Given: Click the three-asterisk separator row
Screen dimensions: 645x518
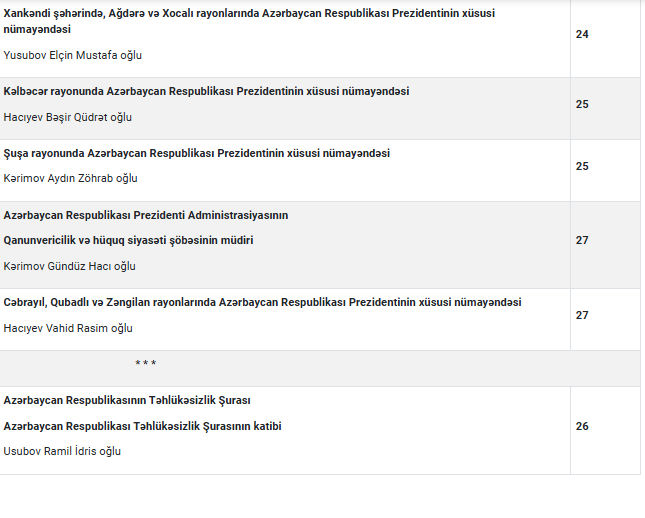Looking at the screenshot, I should click(x=145, y=364).
